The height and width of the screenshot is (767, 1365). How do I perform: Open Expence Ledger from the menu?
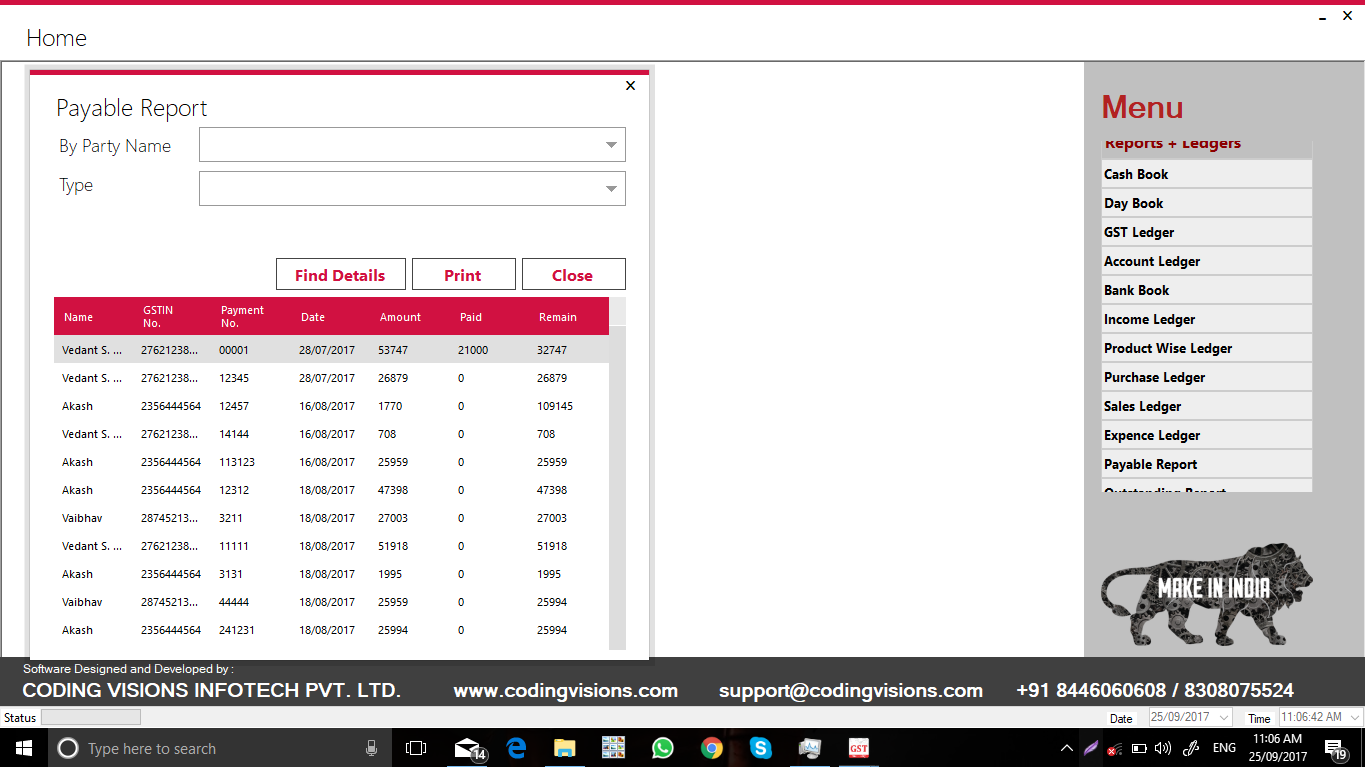click(1206, 435)
